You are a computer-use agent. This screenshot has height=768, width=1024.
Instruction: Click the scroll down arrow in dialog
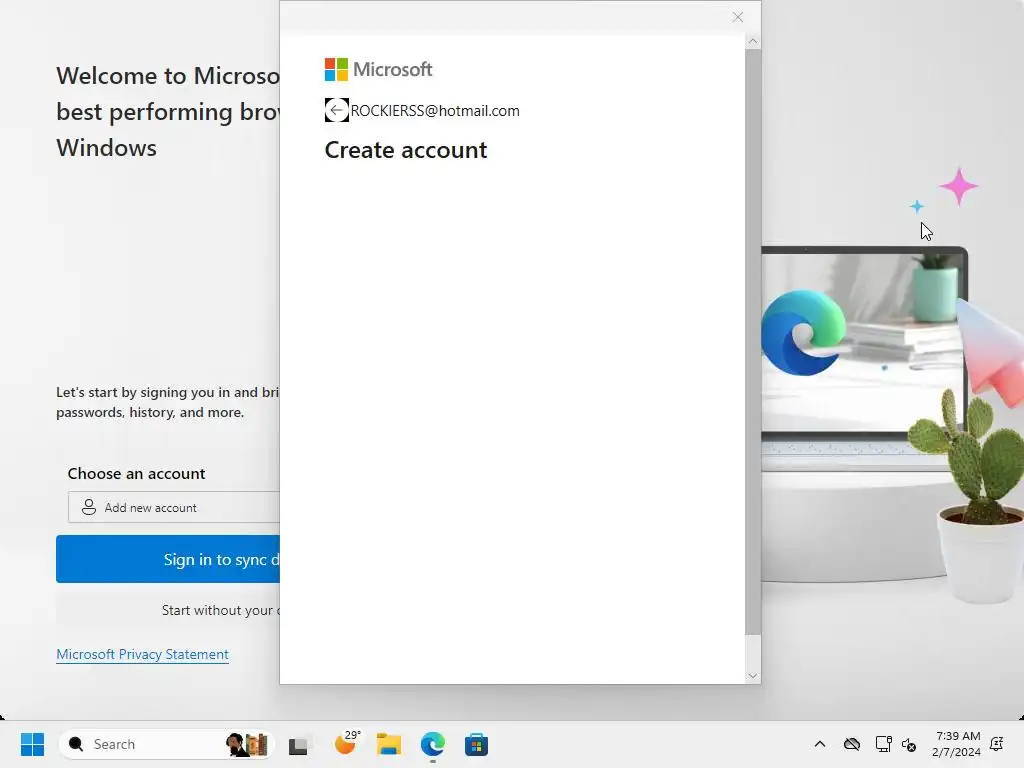point(752,676)
